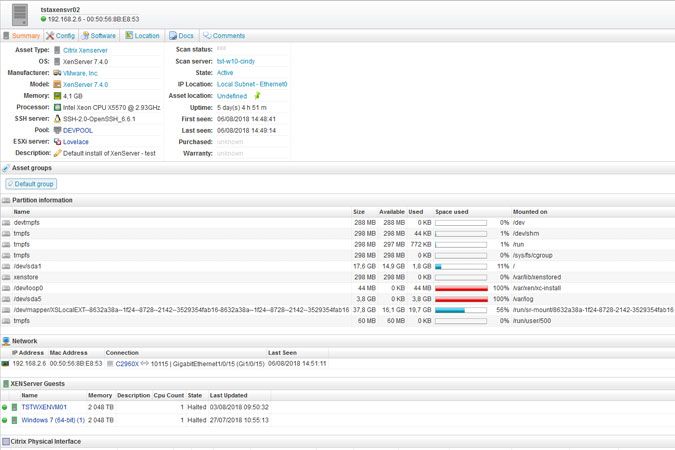The width and height of the screenshot is (675, 450).
Task: Click the memory chip icon beside 4.1 GB
Action: [x=57, y=96]
